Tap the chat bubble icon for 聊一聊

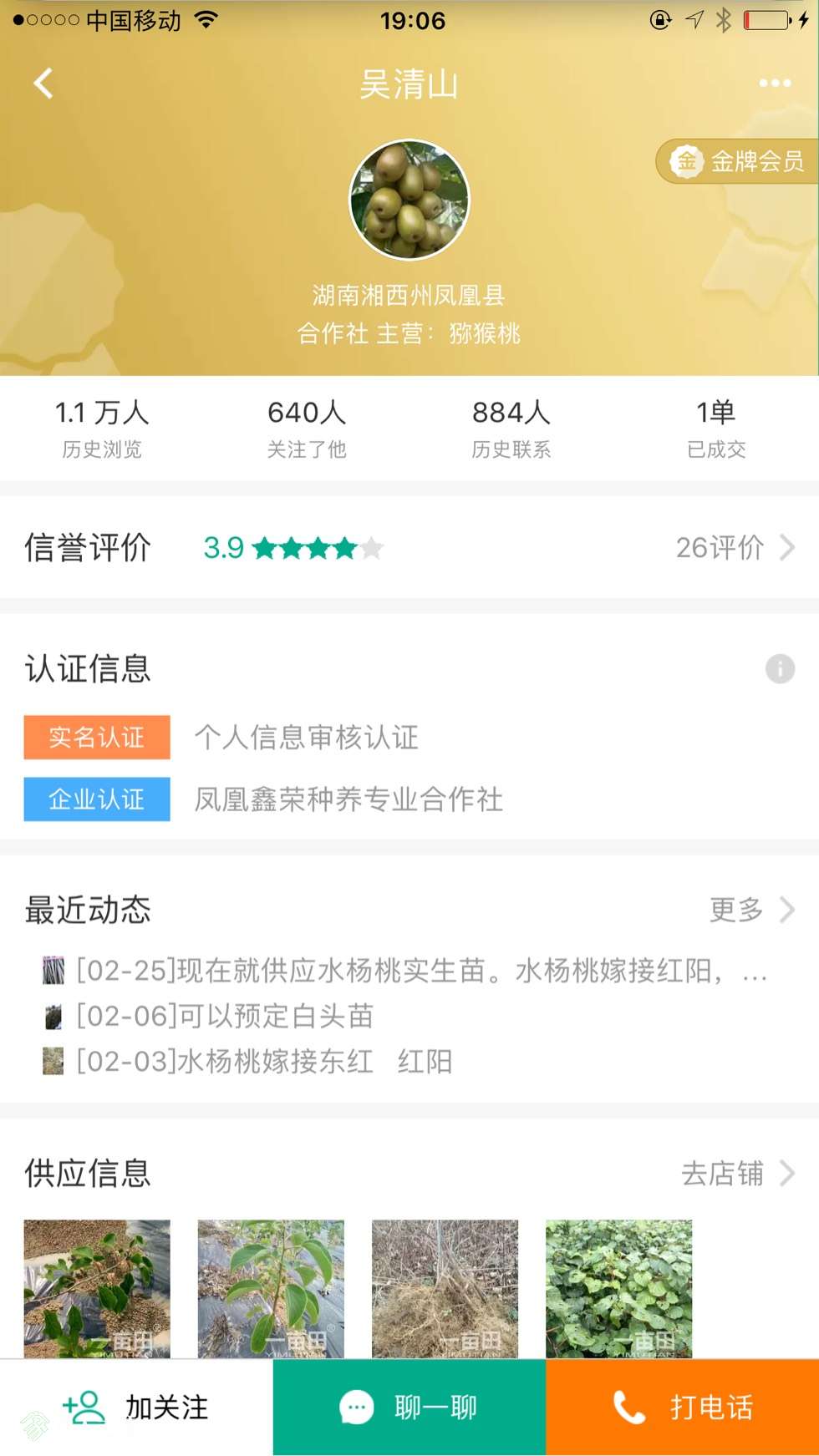(357, 1408)
